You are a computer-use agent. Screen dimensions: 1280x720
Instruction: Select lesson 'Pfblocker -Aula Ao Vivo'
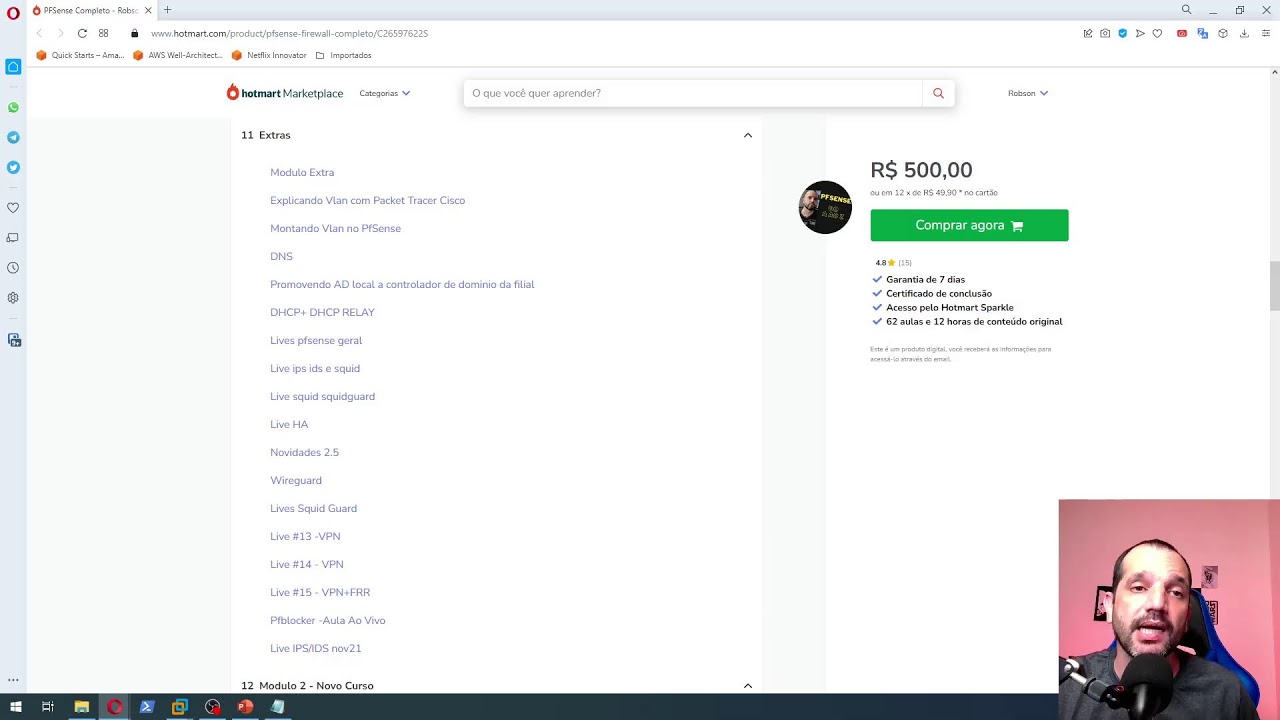327,620
